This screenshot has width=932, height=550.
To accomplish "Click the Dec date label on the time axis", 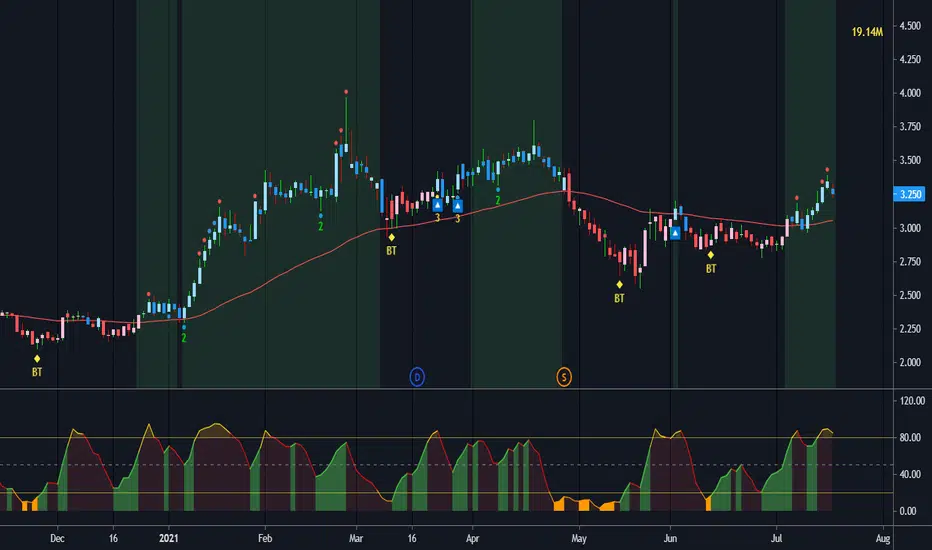I will (x=57, y=539).
